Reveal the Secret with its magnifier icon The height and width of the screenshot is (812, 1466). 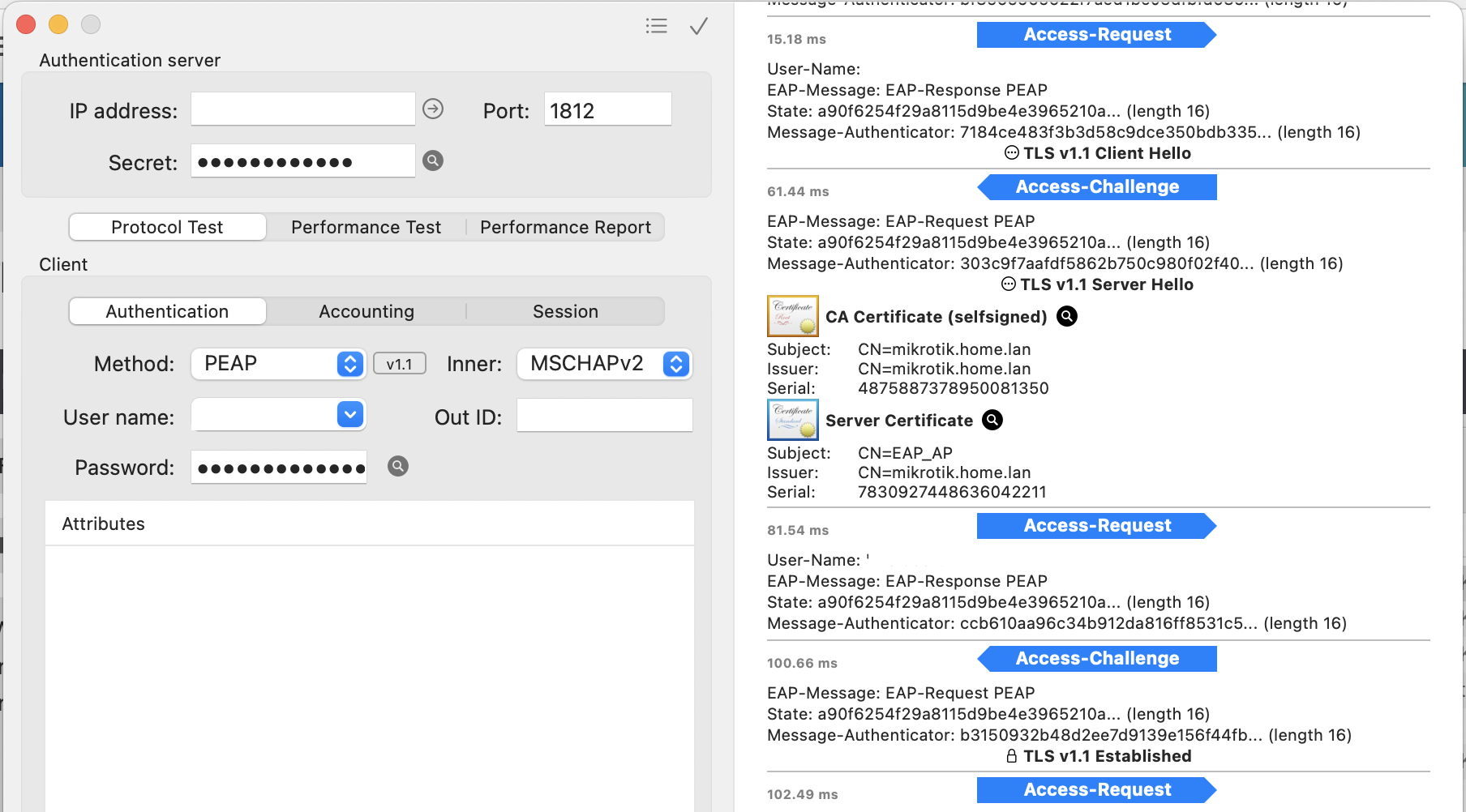coord(433,160)
